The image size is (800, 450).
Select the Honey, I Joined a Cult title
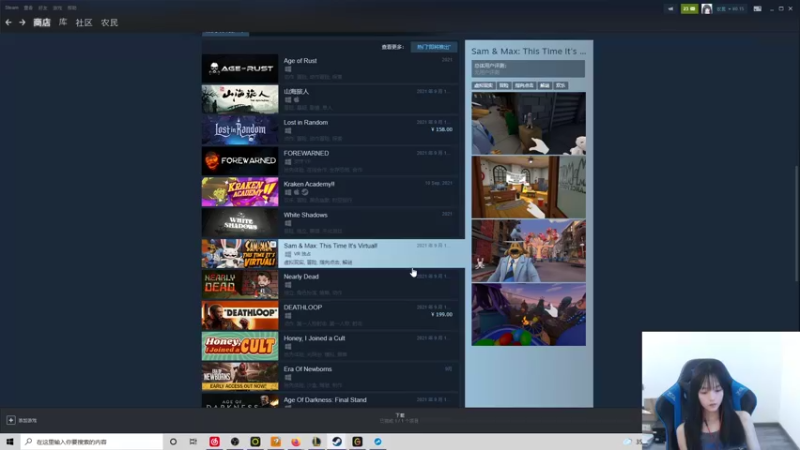coord(314,338)
